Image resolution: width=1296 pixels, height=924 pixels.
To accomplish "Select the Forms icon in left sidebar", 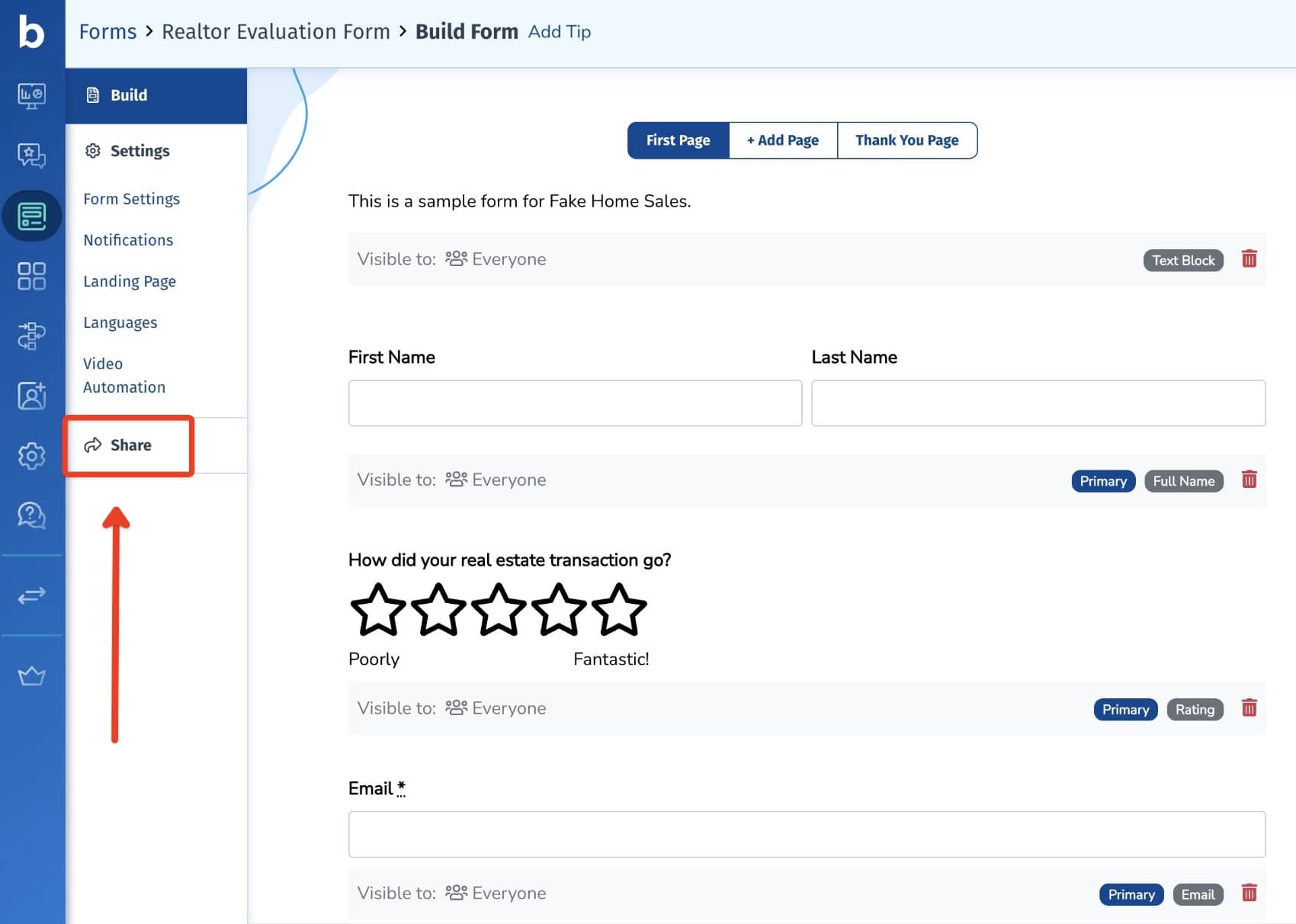I will point(31,217).
